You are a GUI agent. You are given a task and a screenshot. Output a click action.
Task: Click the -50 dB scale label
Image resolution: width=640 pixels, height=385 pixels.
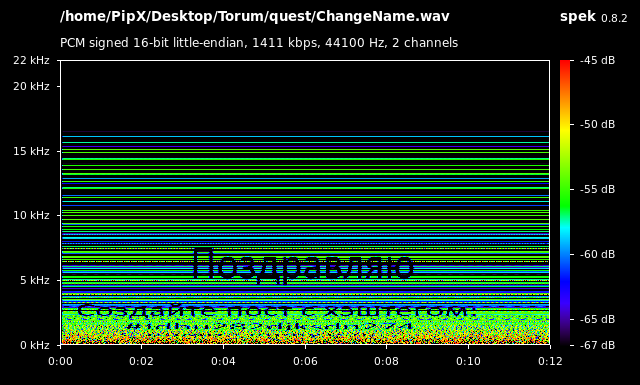pos(598,124)
